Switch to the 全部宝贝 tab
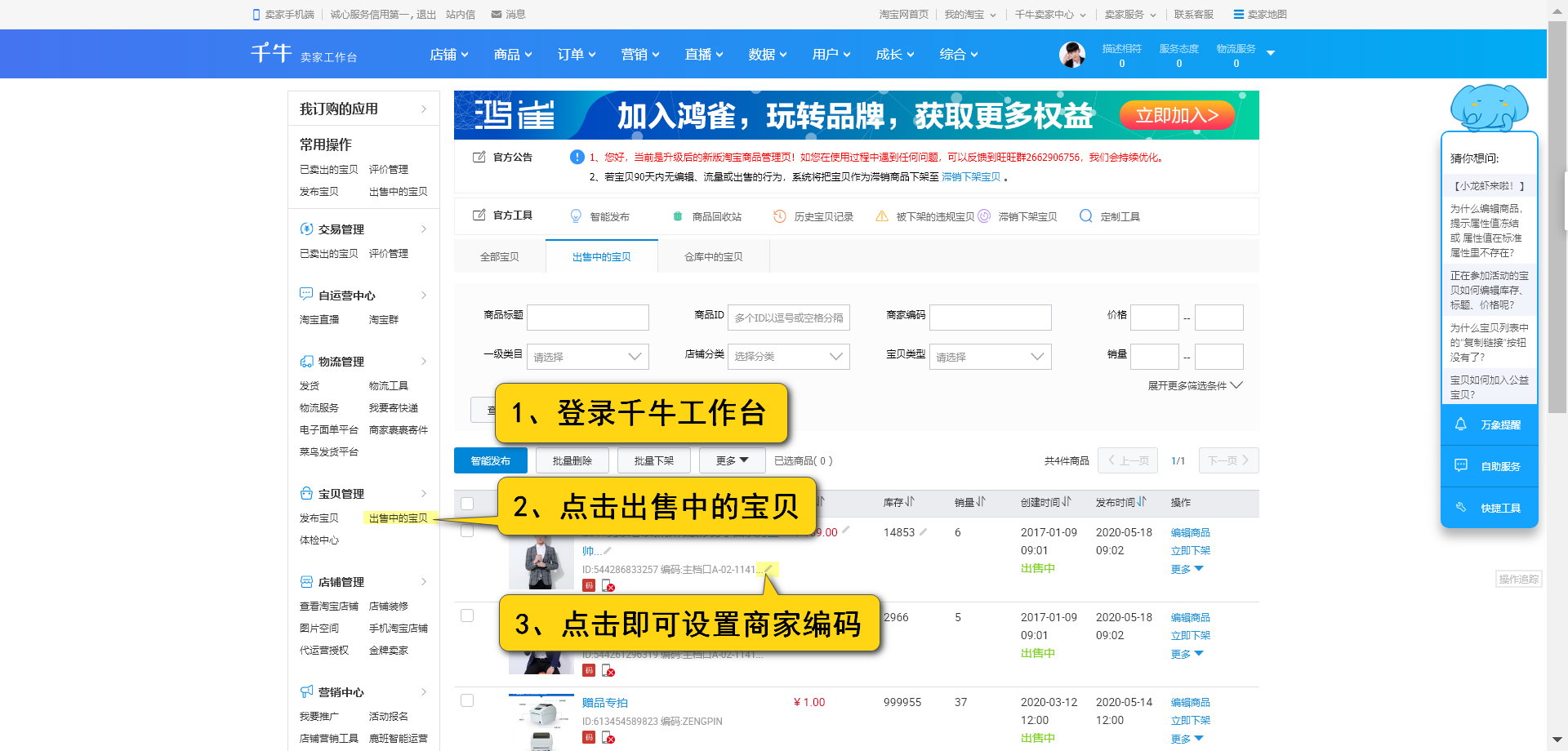 [500, 256]
